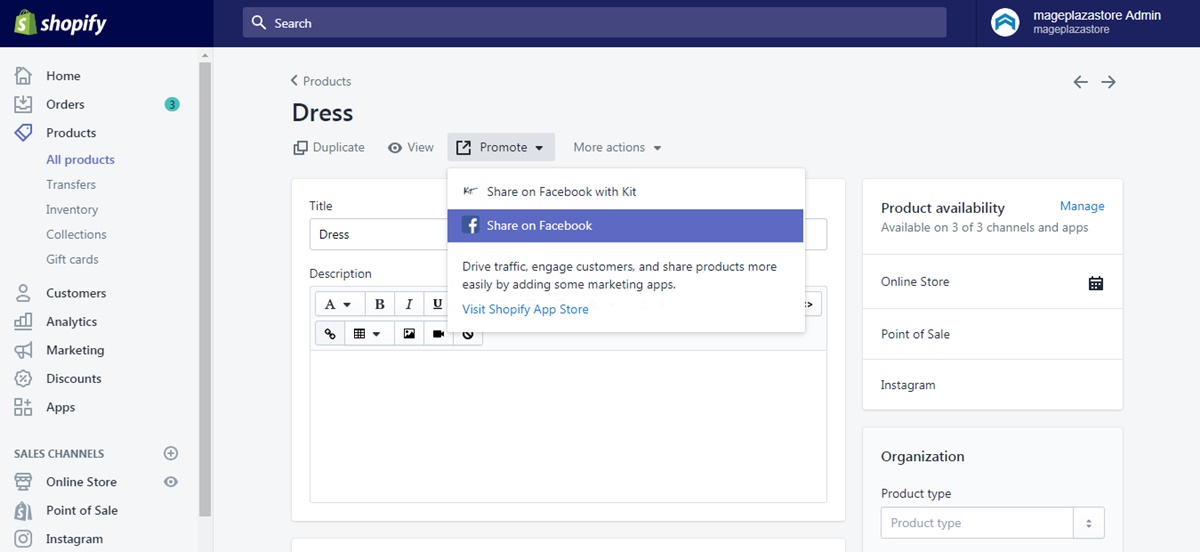Go to Transfers page

coord(71,185)
